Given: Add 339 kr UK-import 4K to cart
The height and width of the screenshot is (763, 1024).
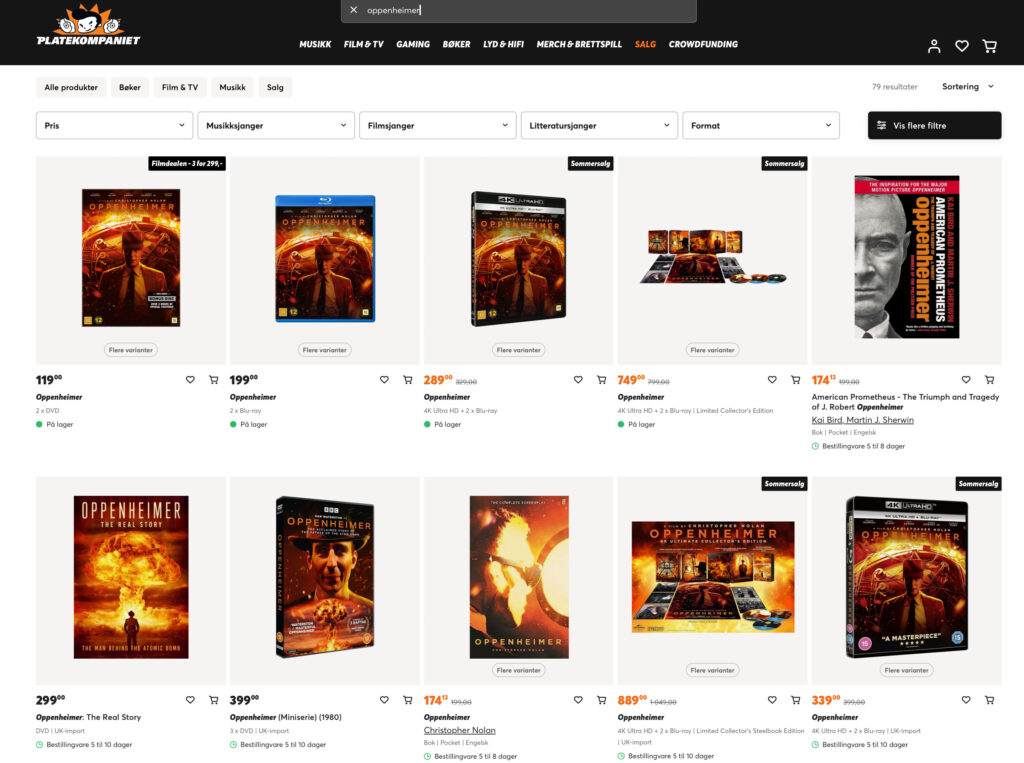Looking at the screenshot, I should click(989, 700).
